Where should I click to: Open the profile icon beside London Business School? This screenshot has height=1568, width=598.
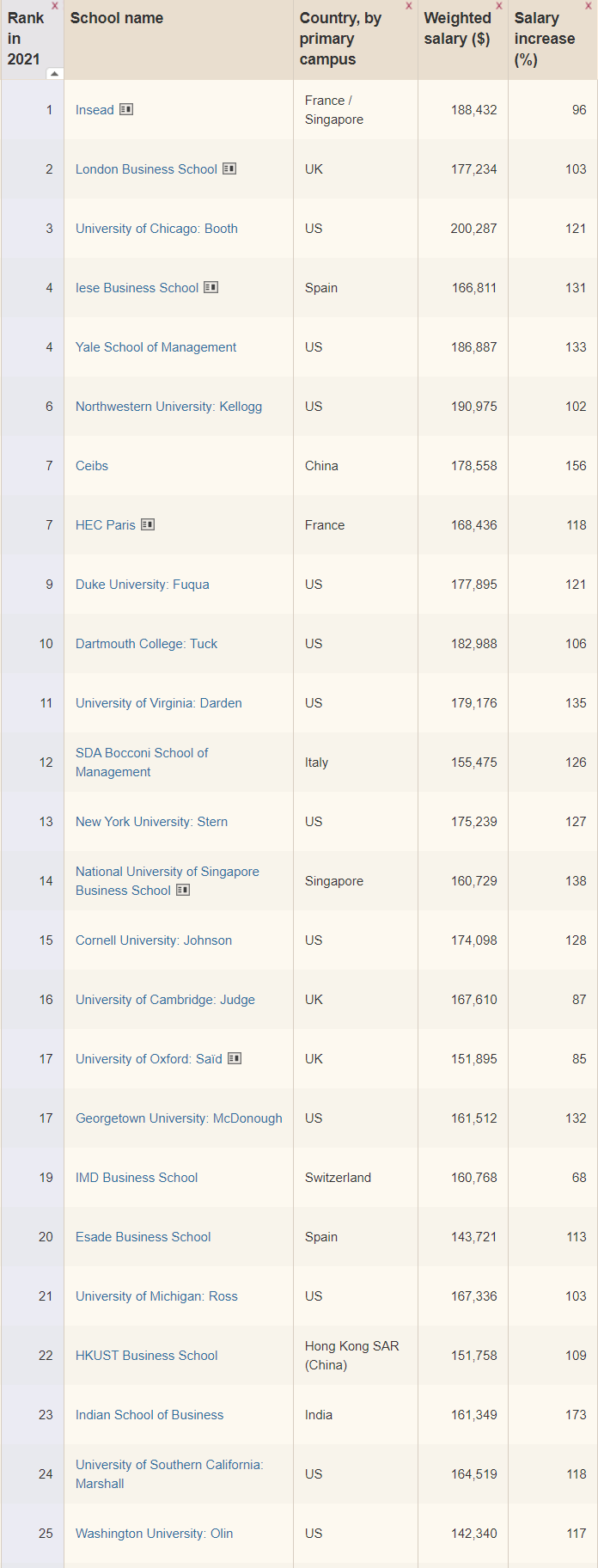click(x=229, y=168)
